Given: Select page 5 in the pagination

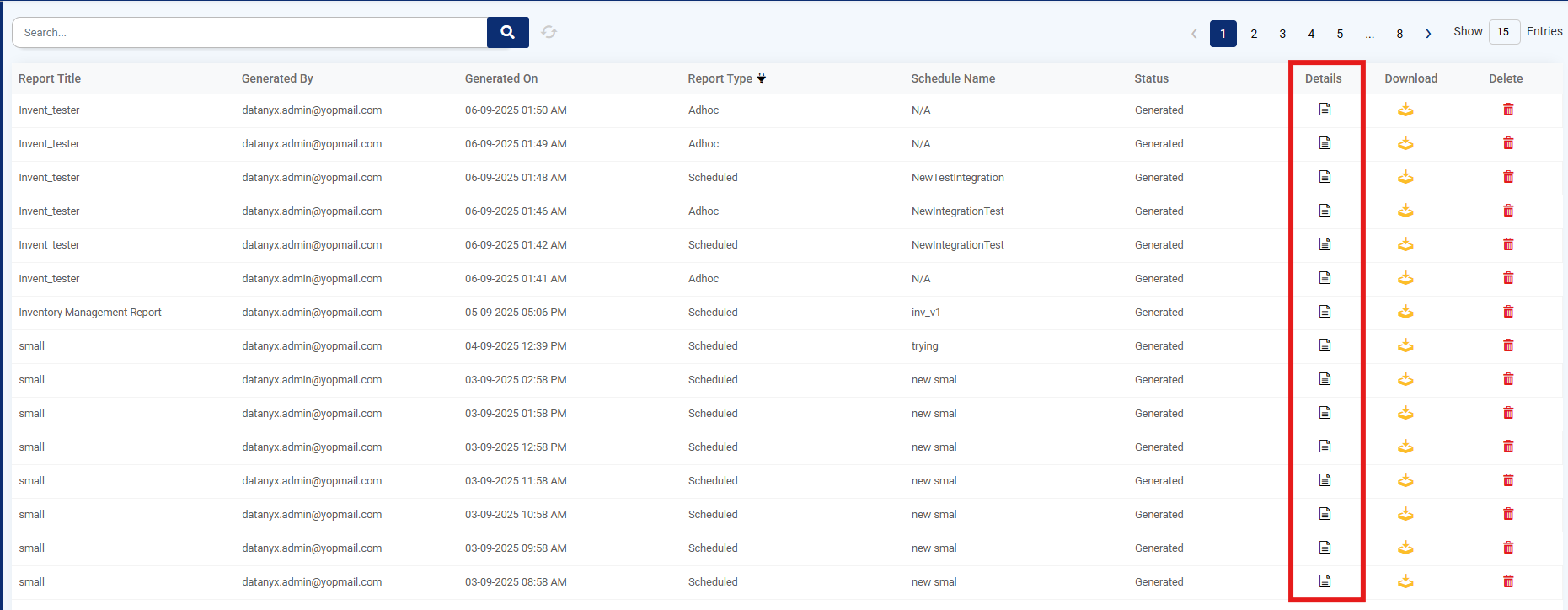Looking at the screenshot, I should [1340, 34].
